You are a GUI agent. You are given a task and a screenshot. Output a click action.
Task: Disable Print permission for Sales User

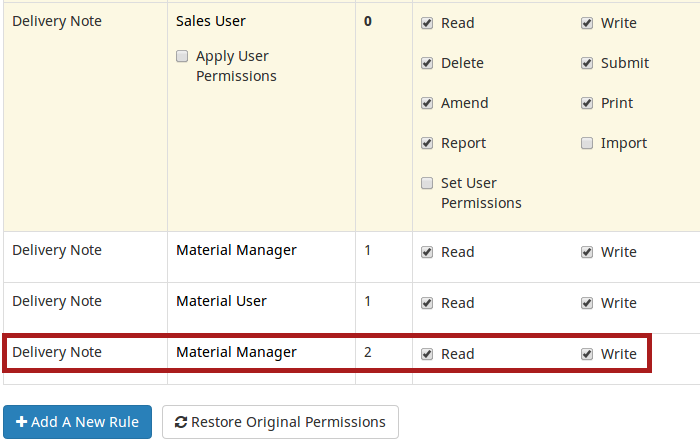[x=587, y=103]
